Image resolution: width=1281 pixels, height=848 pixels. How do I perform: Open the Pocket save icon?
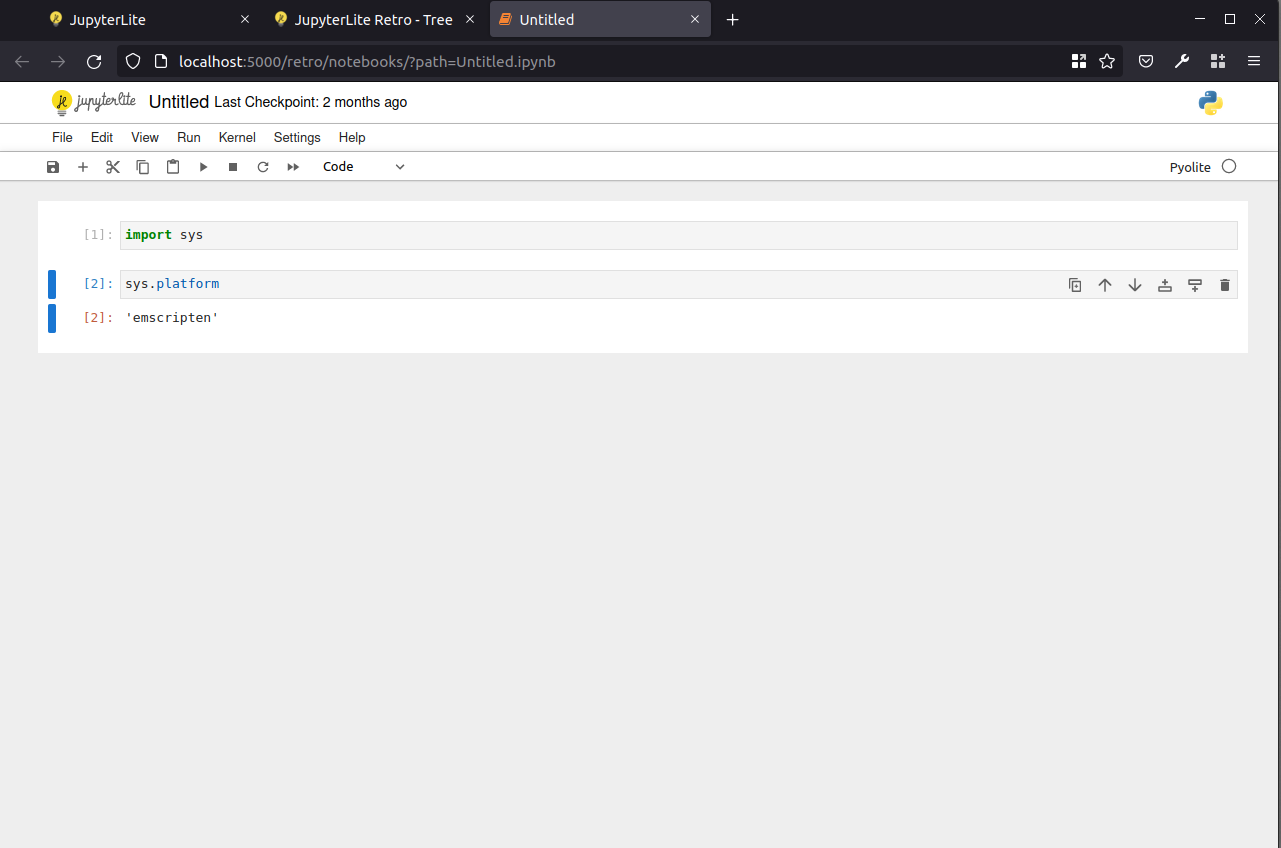coord(1147,62)
